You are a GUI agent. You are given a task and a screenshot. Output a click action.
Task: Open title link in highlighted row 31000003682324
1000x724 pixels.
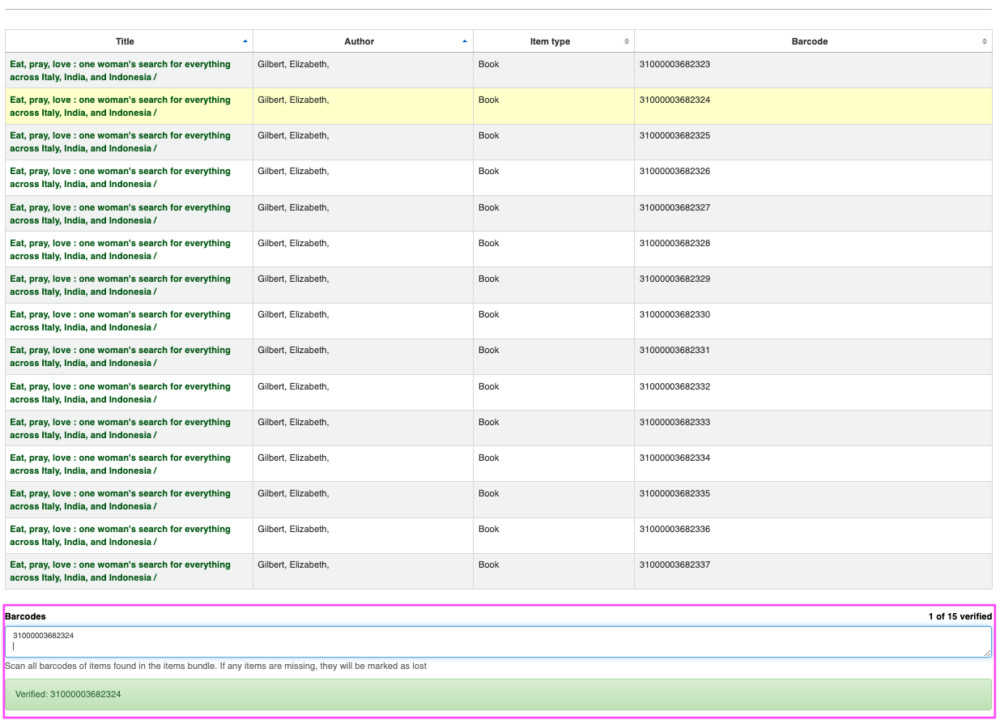coord(120,107)
